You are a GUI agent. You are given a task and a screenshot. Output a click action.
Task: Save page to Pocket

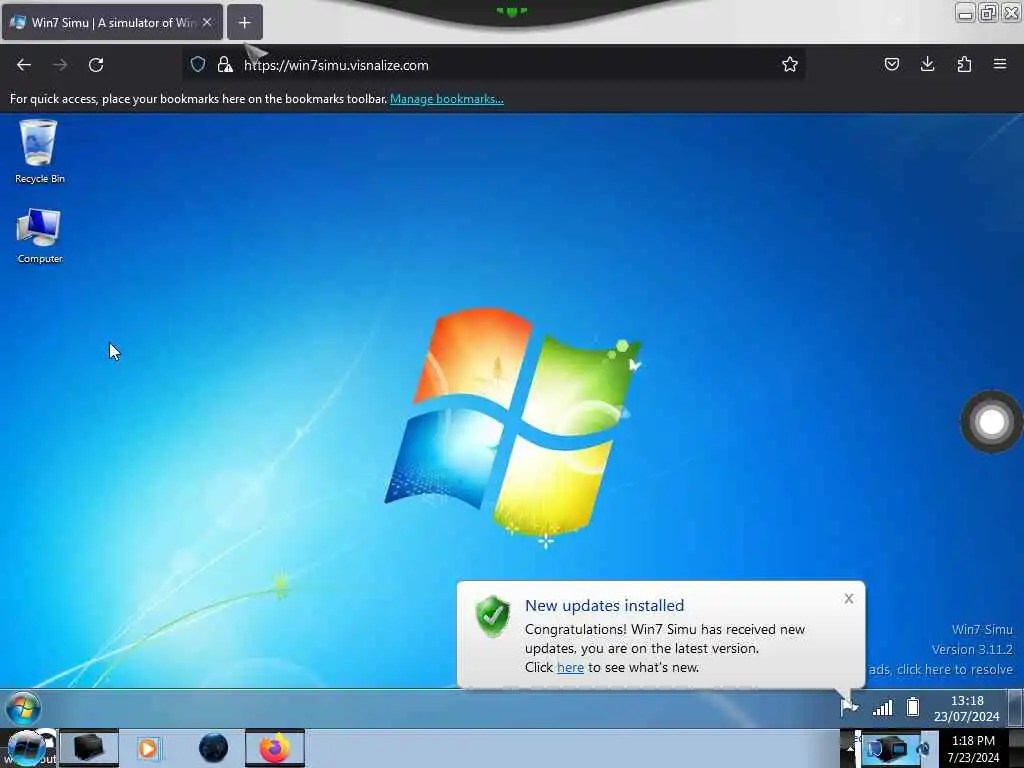click(892, 64)
